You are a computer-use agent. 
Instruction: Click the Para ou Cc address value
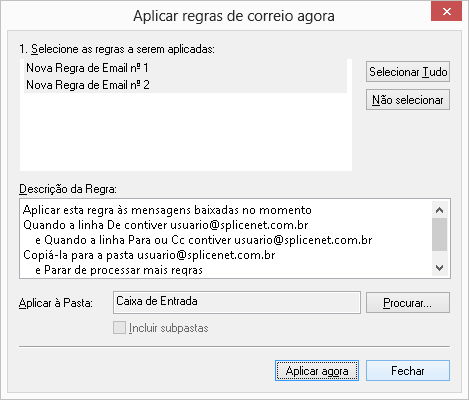303,240
